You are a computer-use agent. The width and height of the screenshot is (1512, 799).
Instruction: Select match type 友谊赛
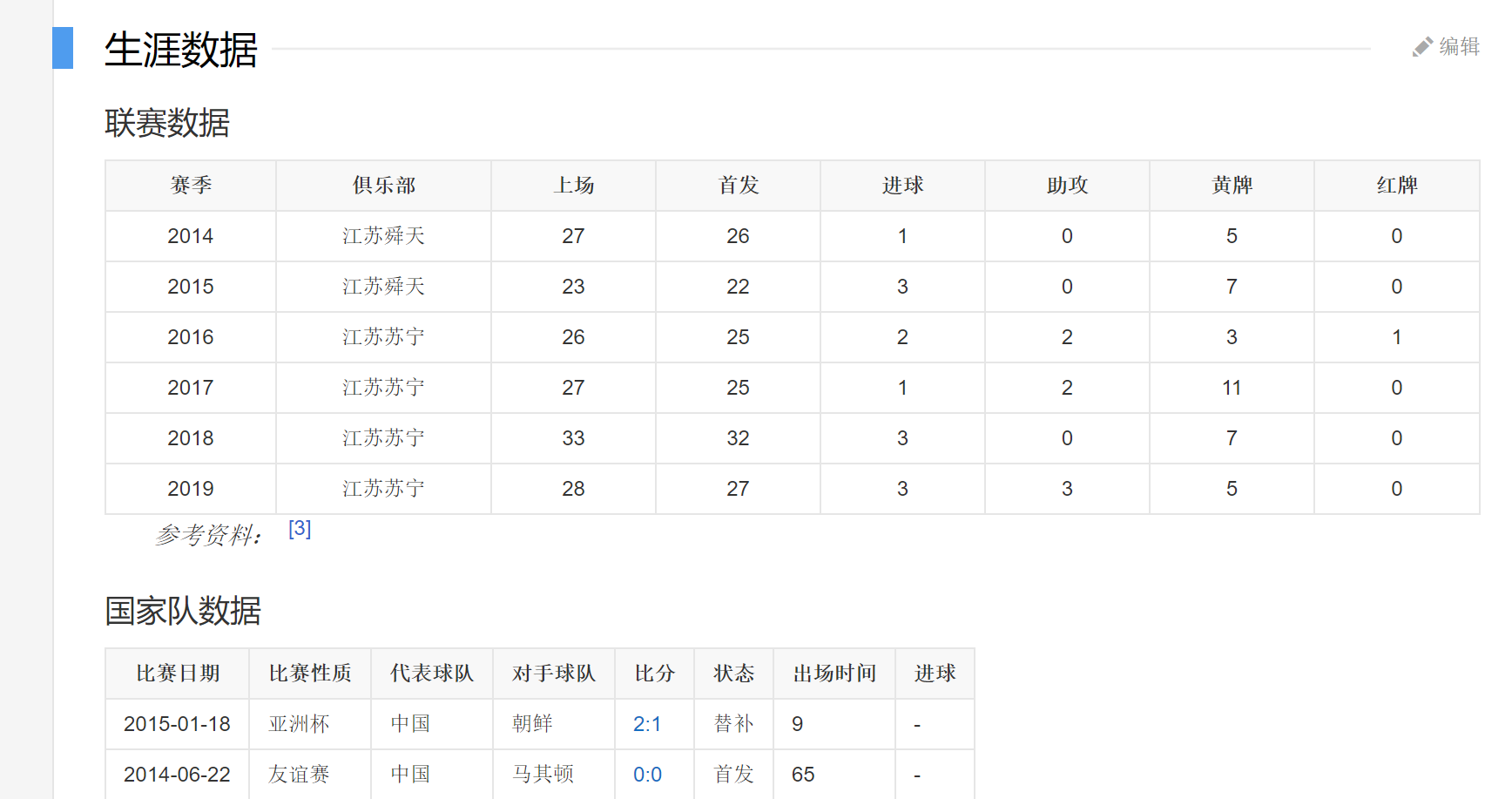(x=299, y=775)
